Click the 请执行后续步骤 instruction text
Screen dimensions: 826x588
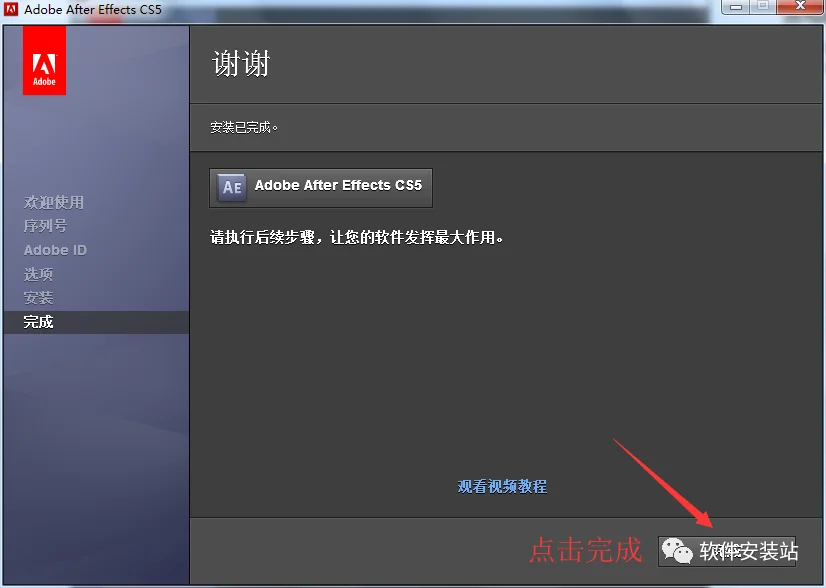pyautogui.click(x=357, y=238)
